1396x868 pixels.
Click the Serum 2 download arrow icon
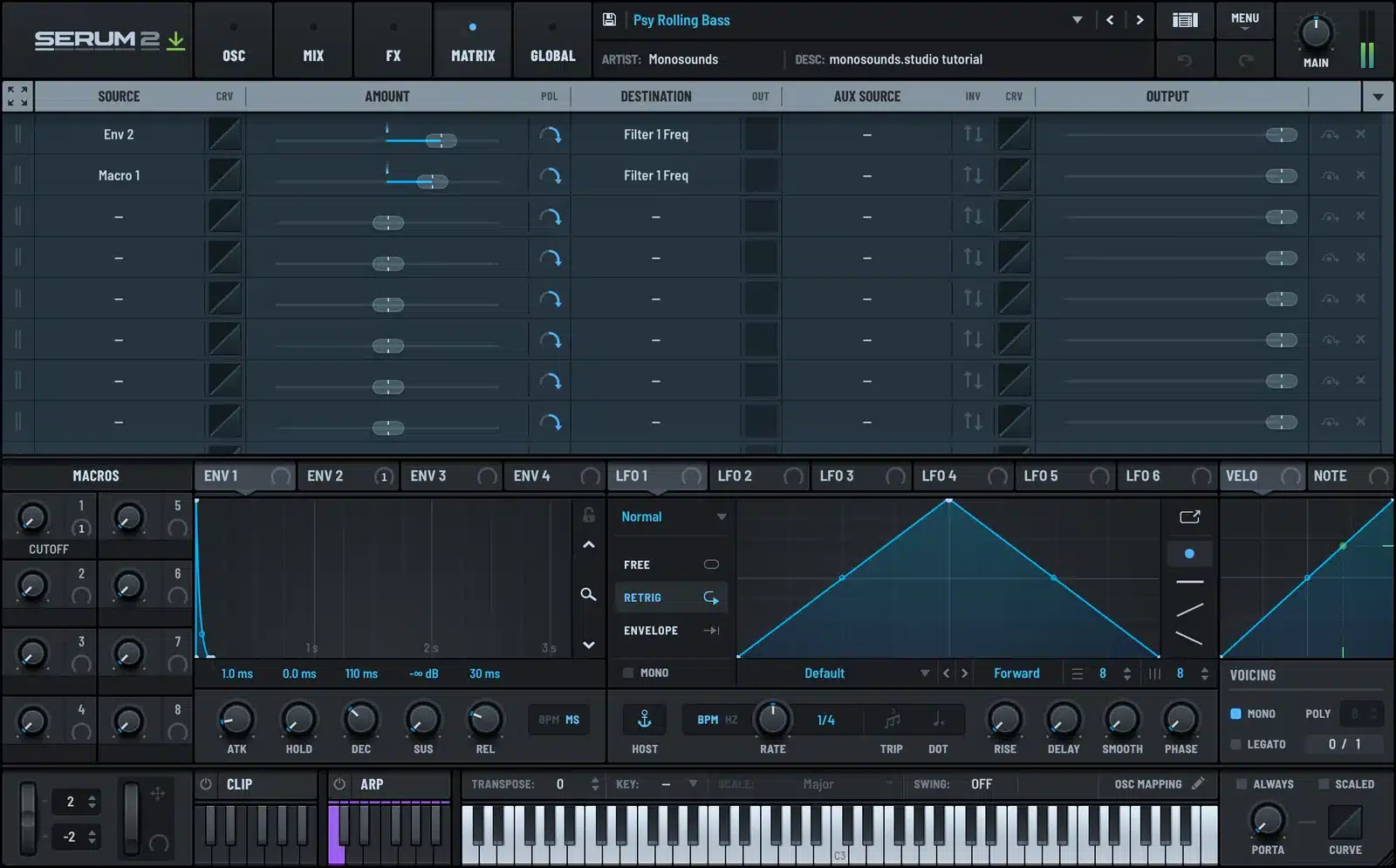tap(176, 40)
